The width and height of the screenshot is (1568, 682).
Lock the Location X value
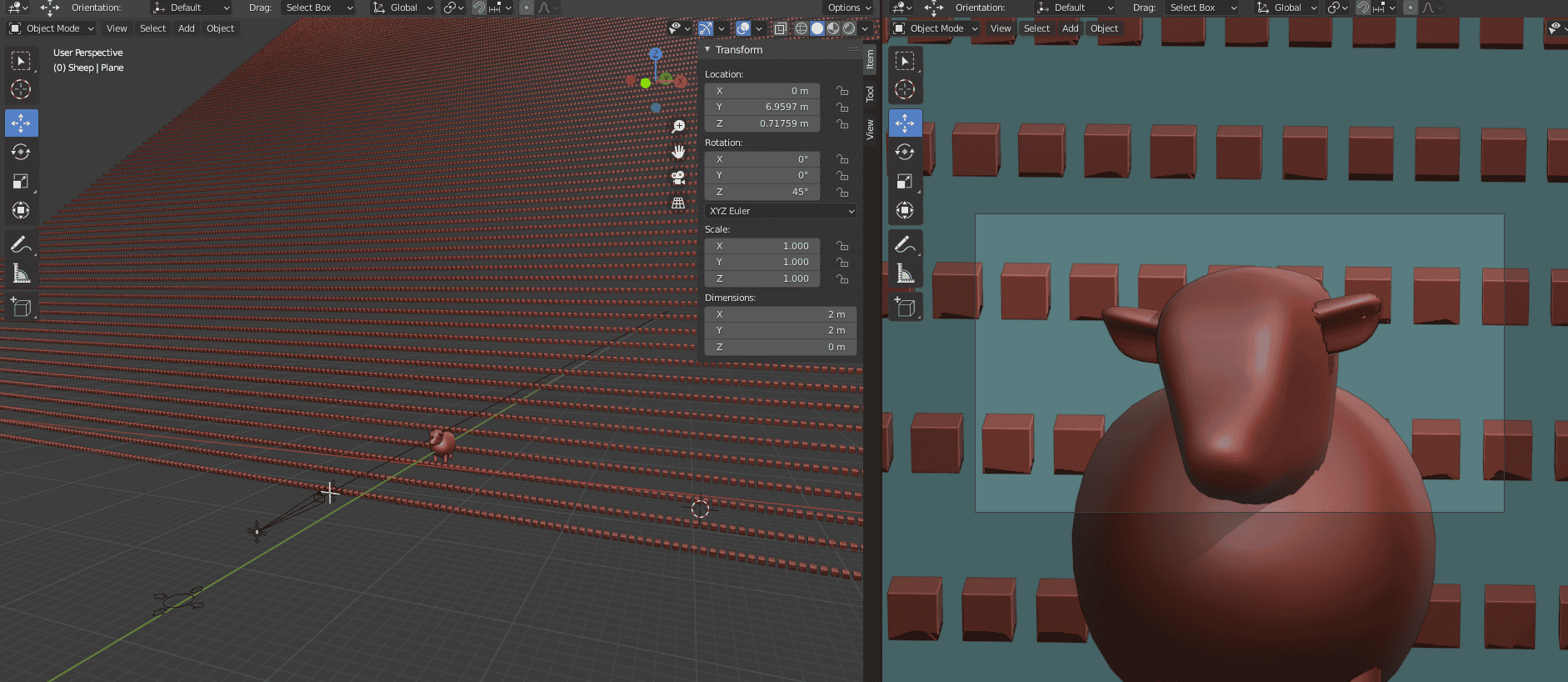pos(842,91)
